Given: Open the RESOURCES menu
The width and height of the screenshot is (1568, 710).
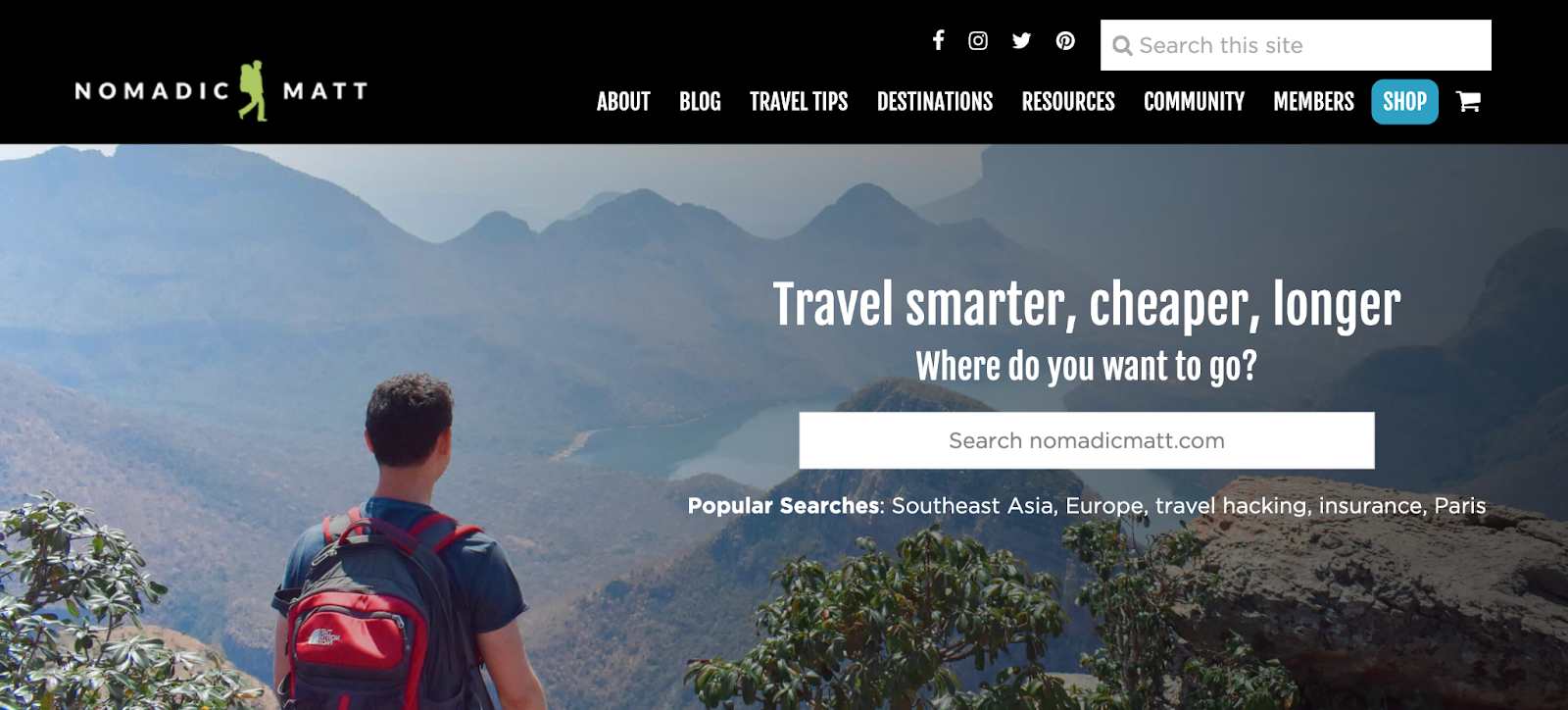Looking at the screenshot, I should click(1068, 101).
